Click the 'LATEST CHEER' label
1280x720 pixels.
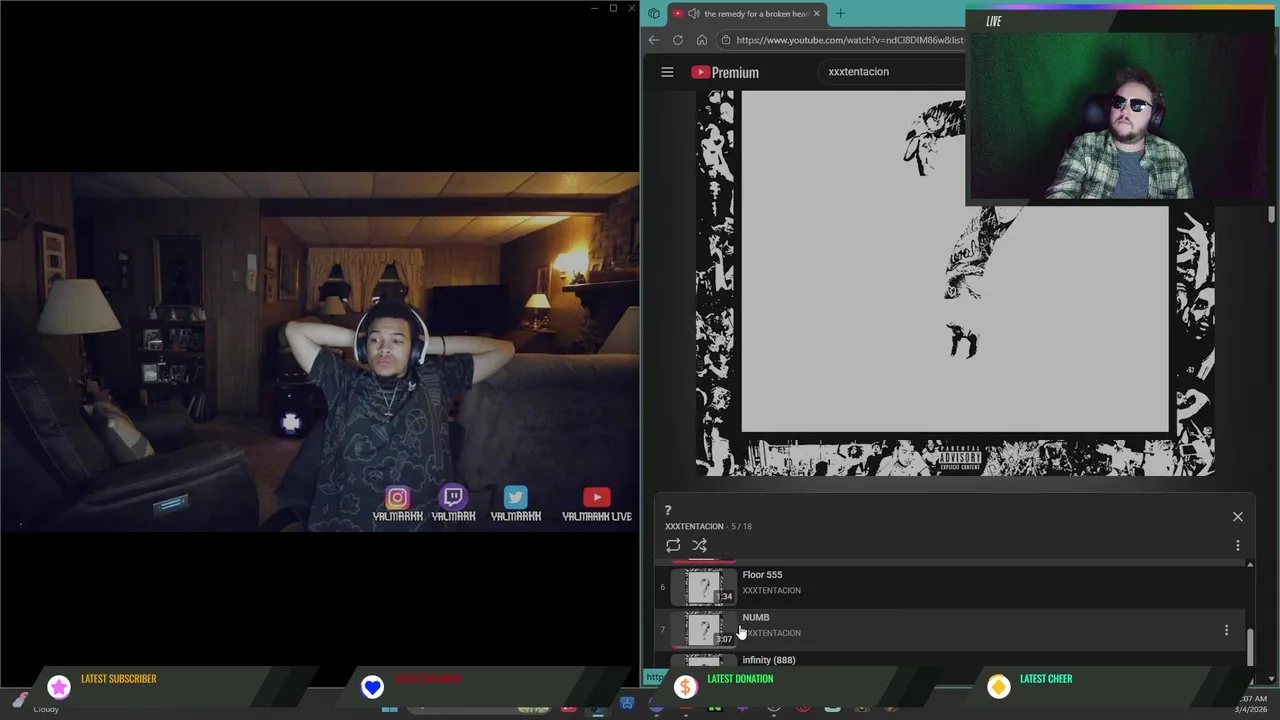point(1046,679)
